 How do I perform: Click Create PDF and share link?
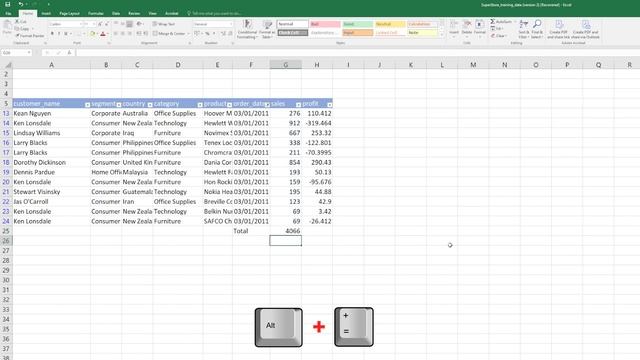558,29
